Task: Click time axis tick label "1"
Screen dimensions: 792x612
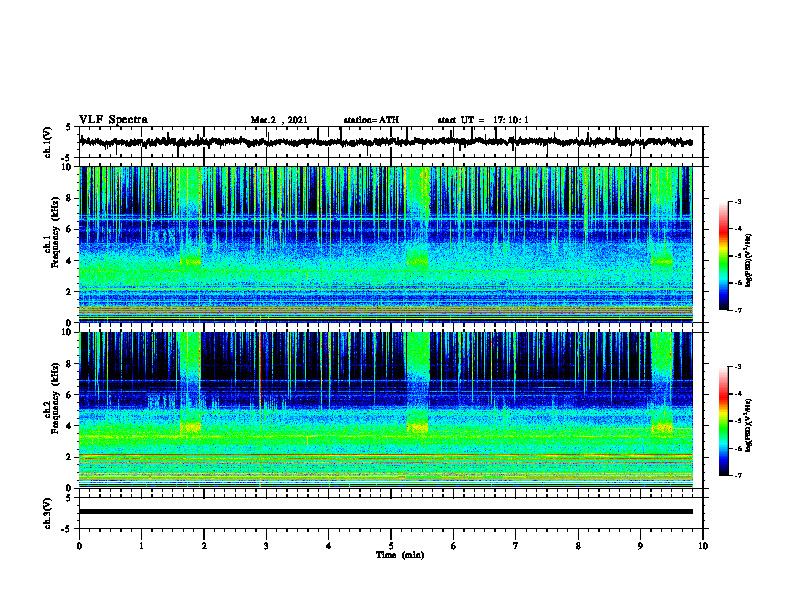Action: click(141, 546)
